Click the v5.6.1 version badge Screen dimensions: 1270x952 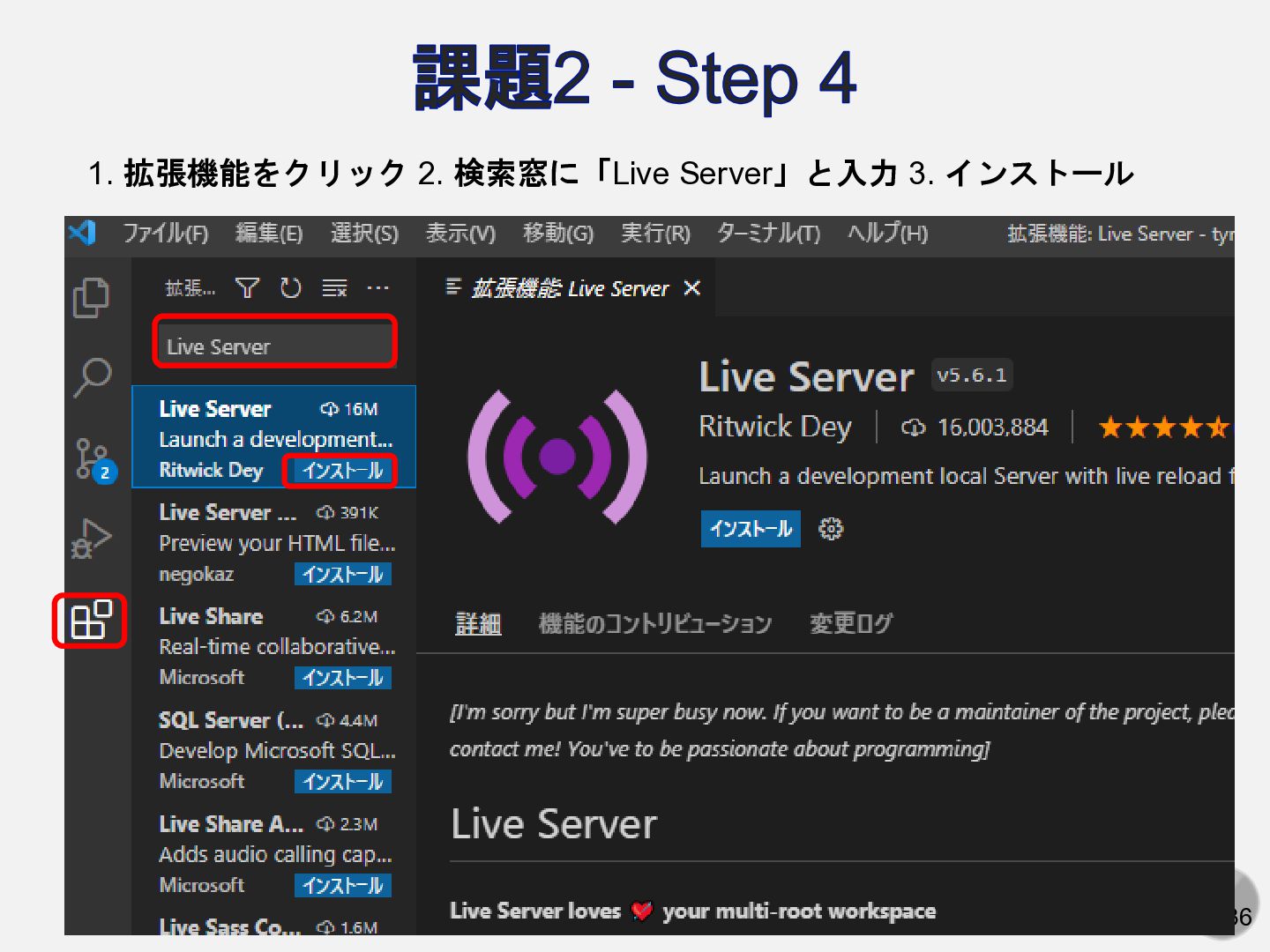[x=972, y=376]
